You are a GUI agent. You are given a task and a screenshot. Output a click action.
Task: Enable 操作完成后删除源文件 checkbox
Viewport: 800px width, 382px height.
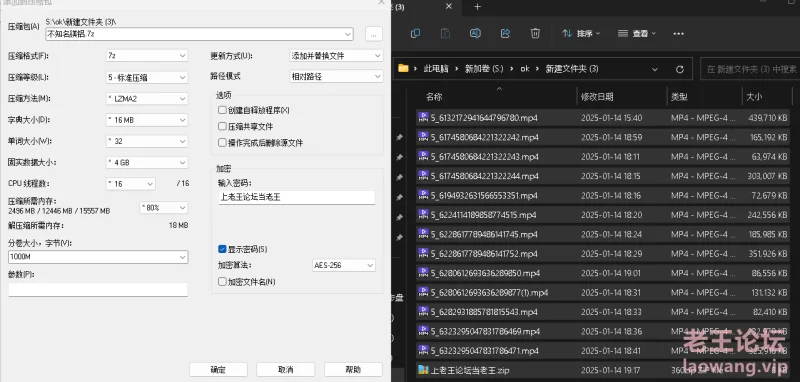pyautogui.click(x=222, y=143)
